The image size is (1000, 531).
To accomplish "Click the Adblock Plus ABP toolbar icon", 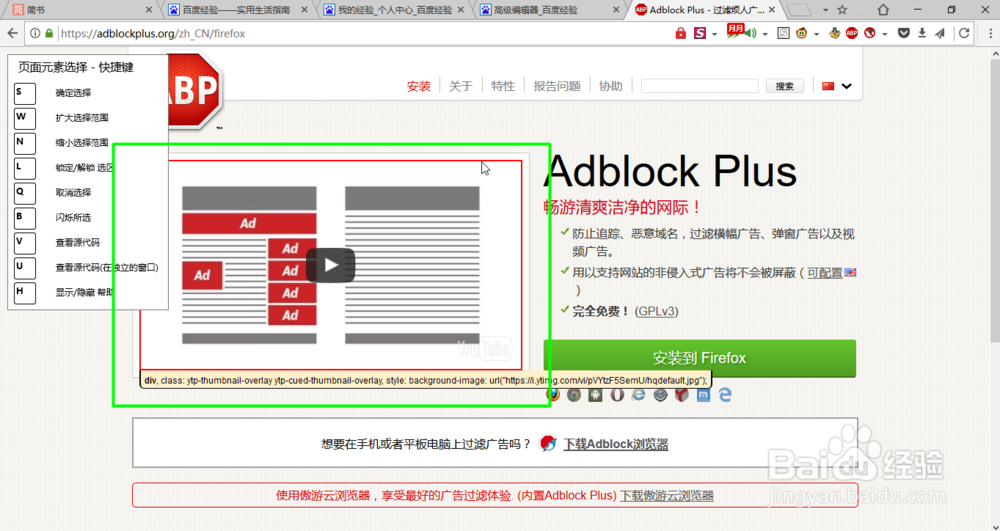I will pyautogui.click(x=851, y=33).
